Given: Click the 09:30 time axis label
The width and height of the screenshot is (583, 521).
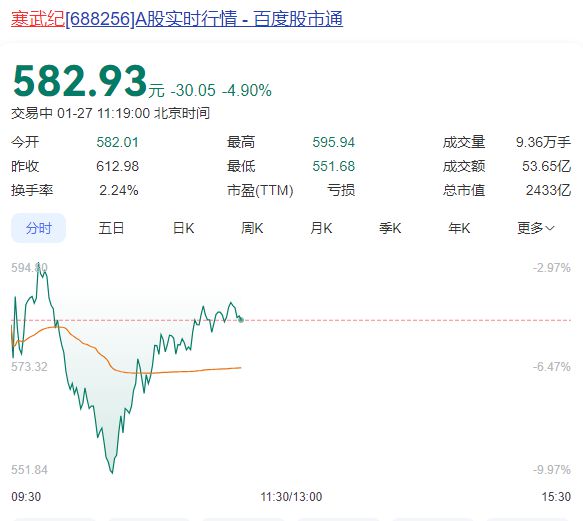Looking at the screenshot, I should click(26, 496).
